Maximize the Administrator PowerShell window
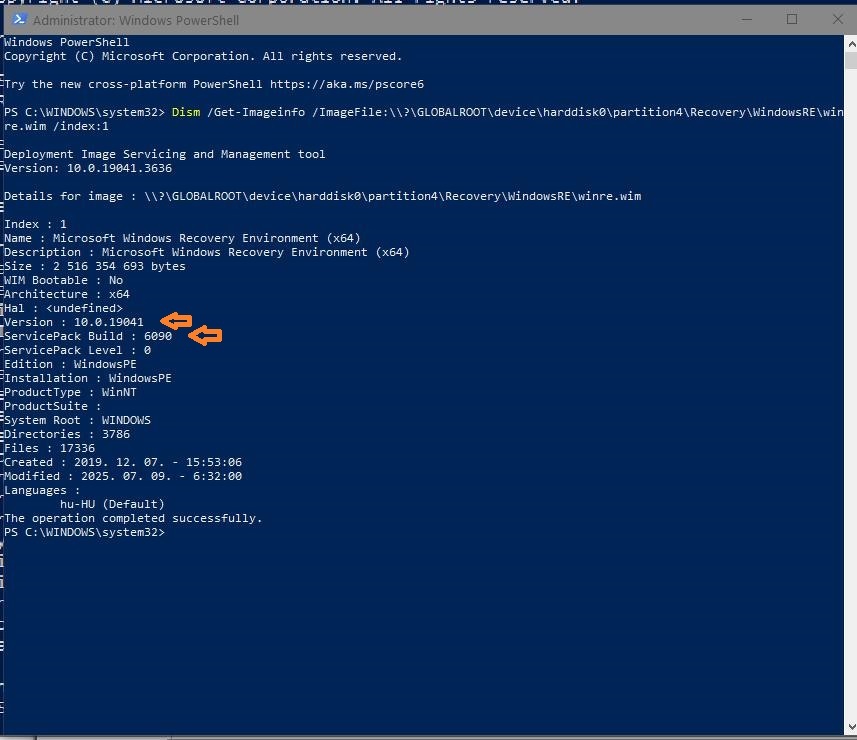The width and height of the screenshot is (857, 740). coord(792,19)
